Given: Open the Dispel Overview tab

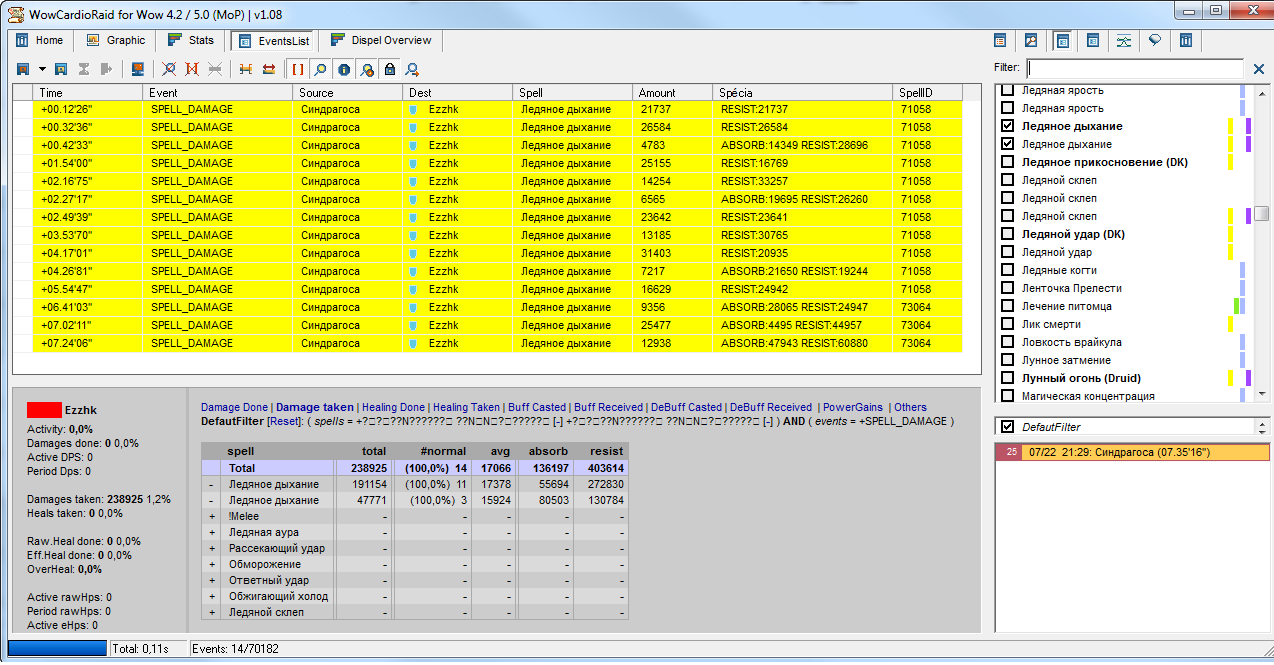Looking at the screenshot, I should pyautogui.click(x=381, y=41).
